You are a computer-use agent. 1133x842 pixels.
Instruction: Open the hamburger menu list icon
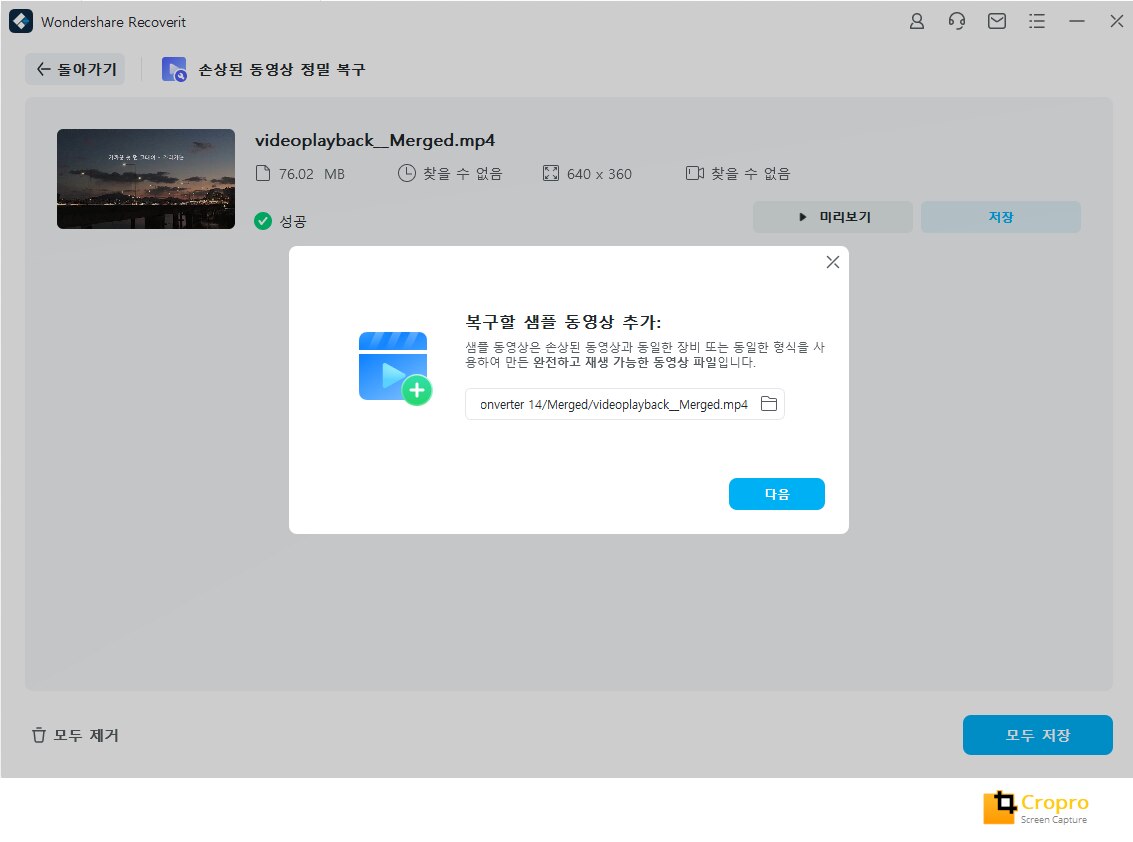(x=1037, y=22)
